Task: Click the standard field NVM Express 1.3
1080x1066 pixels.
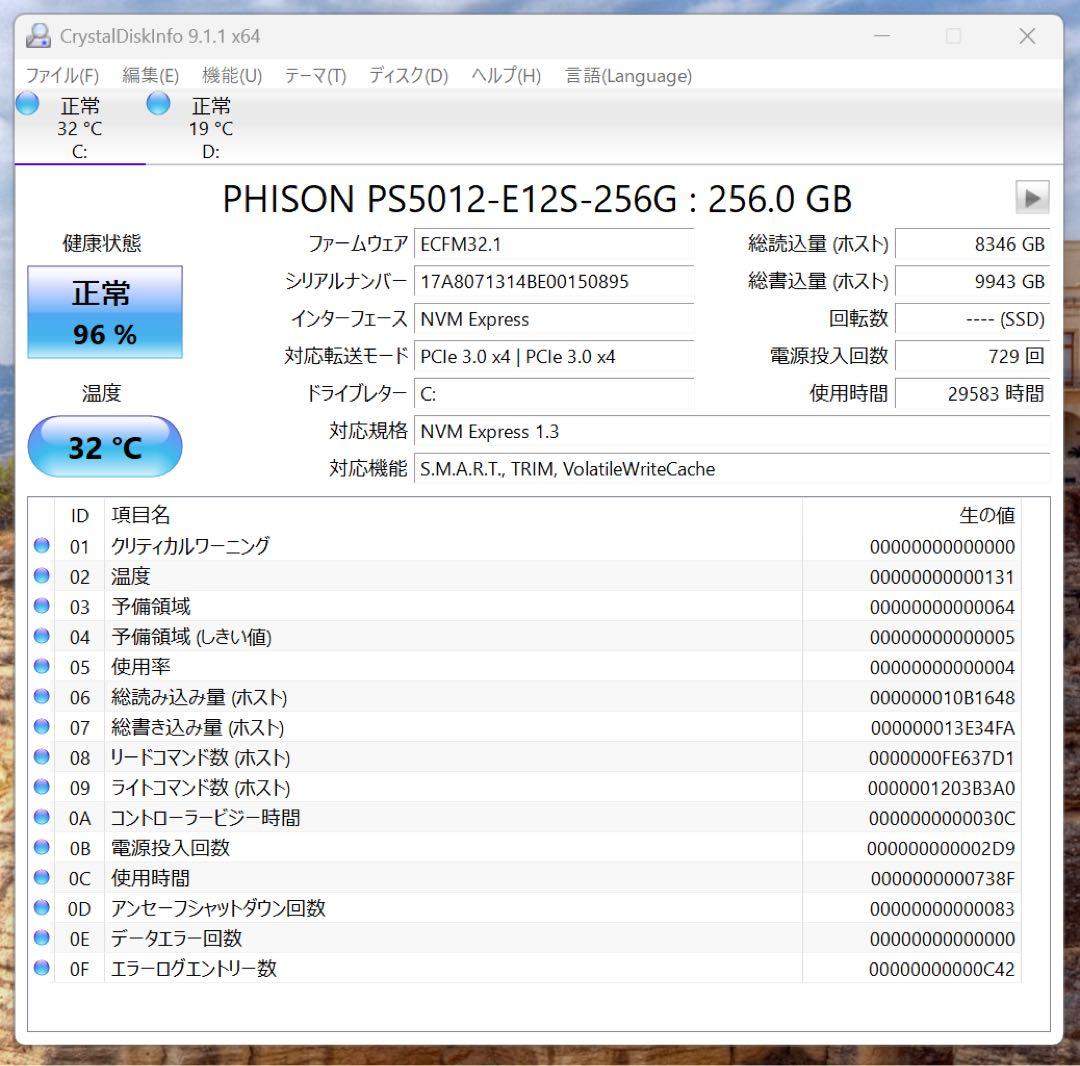Action: coord(731,432)
